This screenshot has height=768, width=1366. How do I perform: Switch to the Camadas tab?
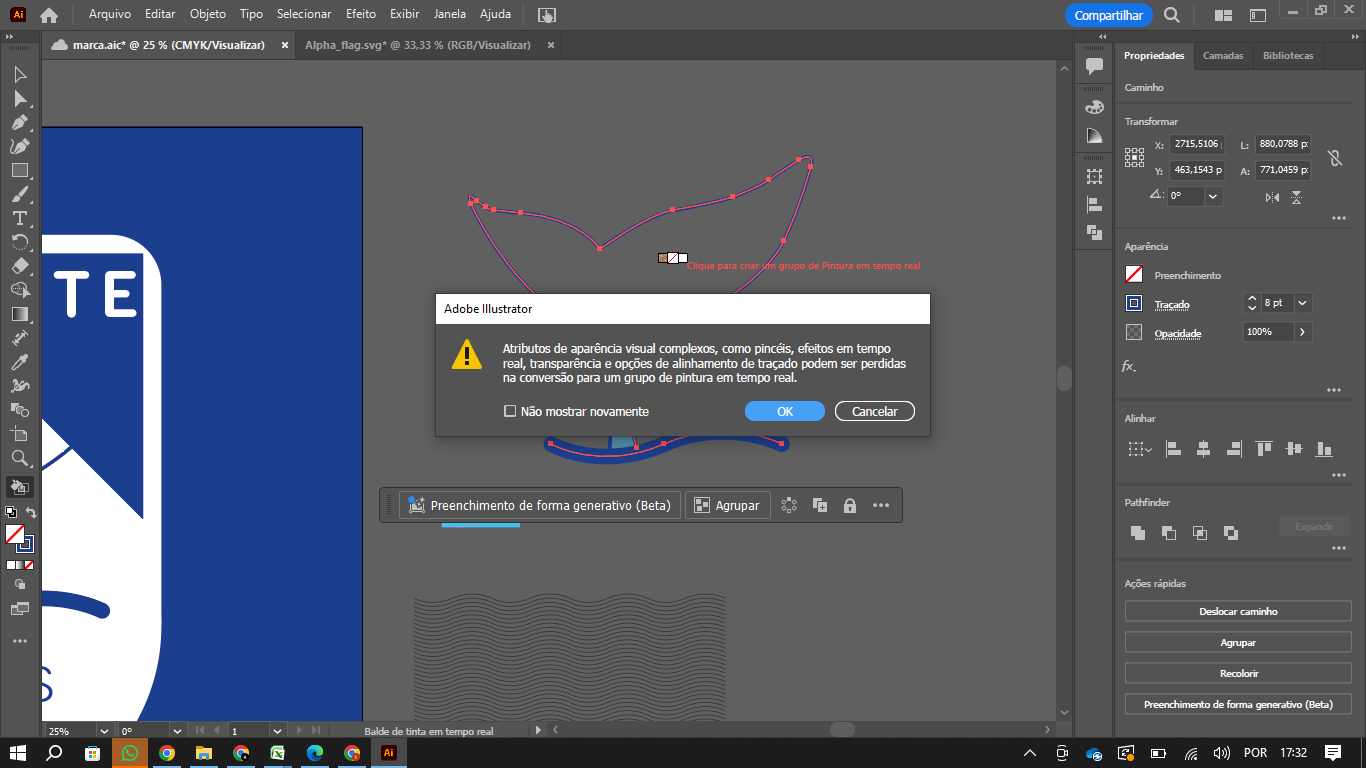(x=1223, y=56)
